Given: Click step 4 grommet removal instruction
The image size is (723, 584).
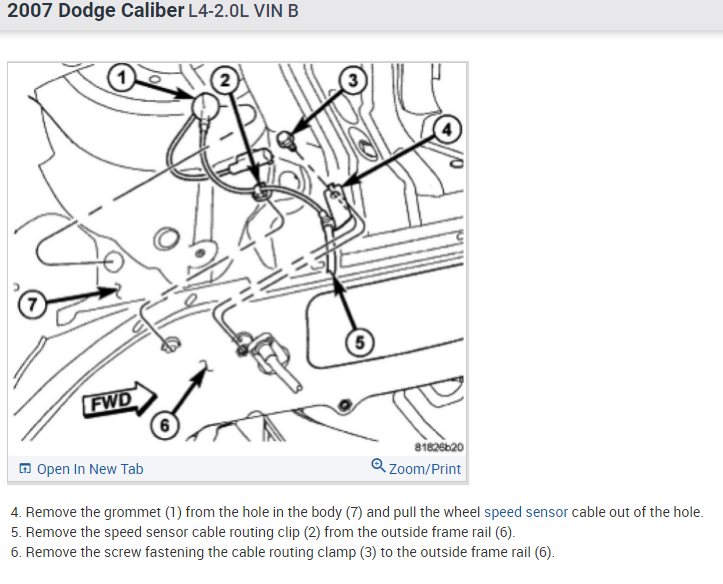Looking at the screenshot, I should click(357, 512).
